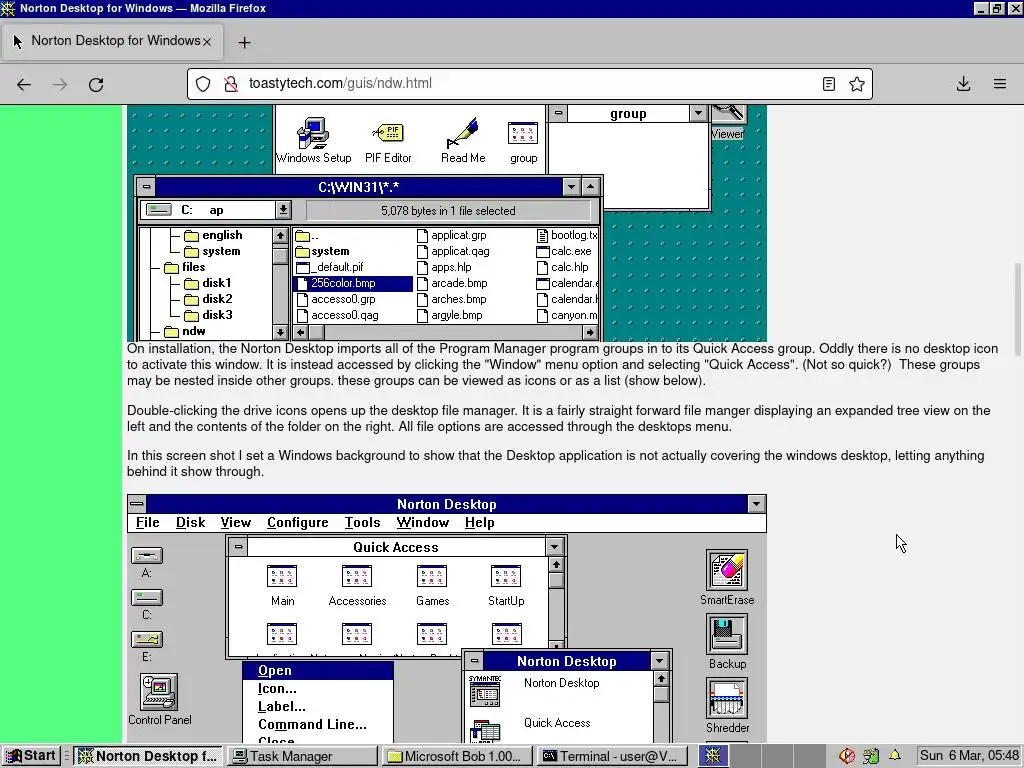Click the insecure connection padlock icon
This screenshot has height=768, width=1024.
(x=231, y=84)
